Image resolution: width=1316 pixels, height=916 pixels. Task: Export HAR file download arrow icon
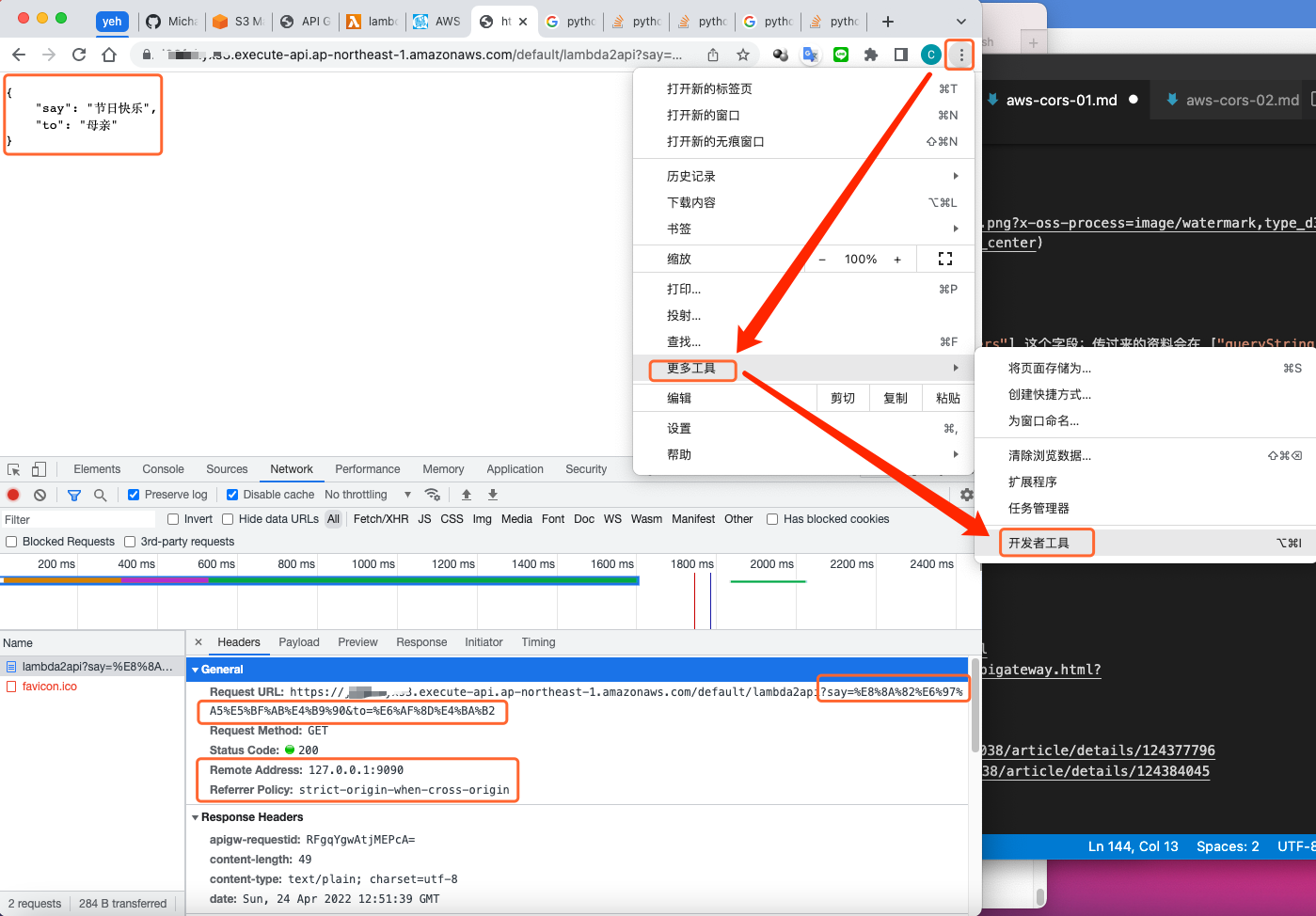[493, 495]
